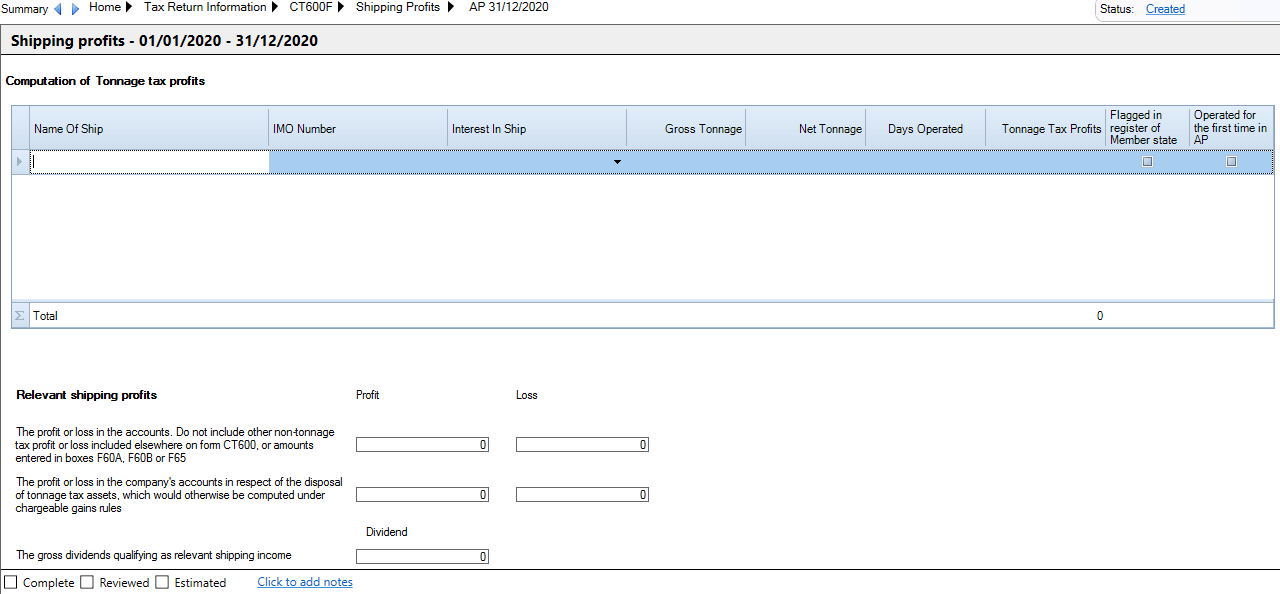Click into the Name Of Ship cell
Screen dimensions: 1280x594
[150, 161]
